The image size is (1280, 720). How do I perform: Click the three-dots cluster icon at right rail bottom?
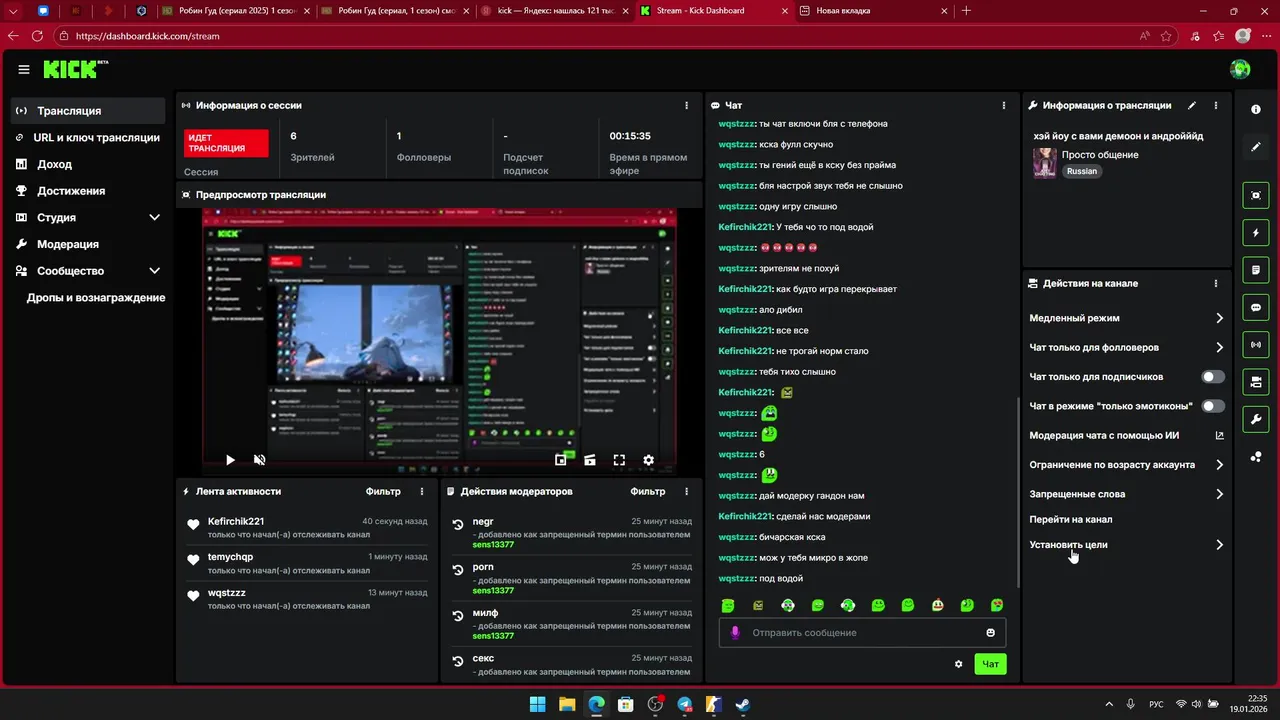click(1256, 457)
